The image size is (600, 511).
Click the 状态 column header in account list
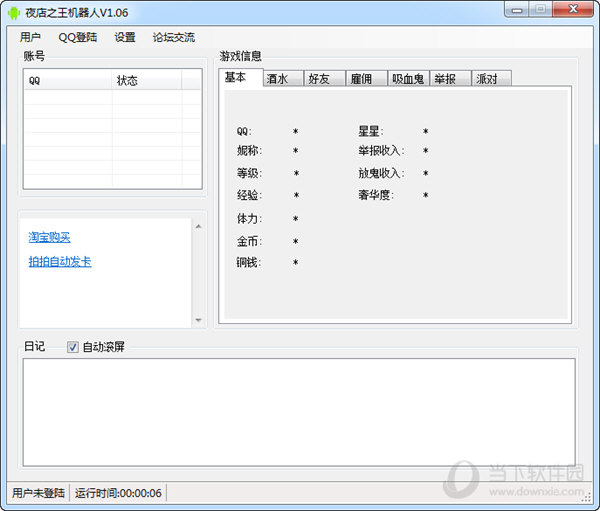147,80
